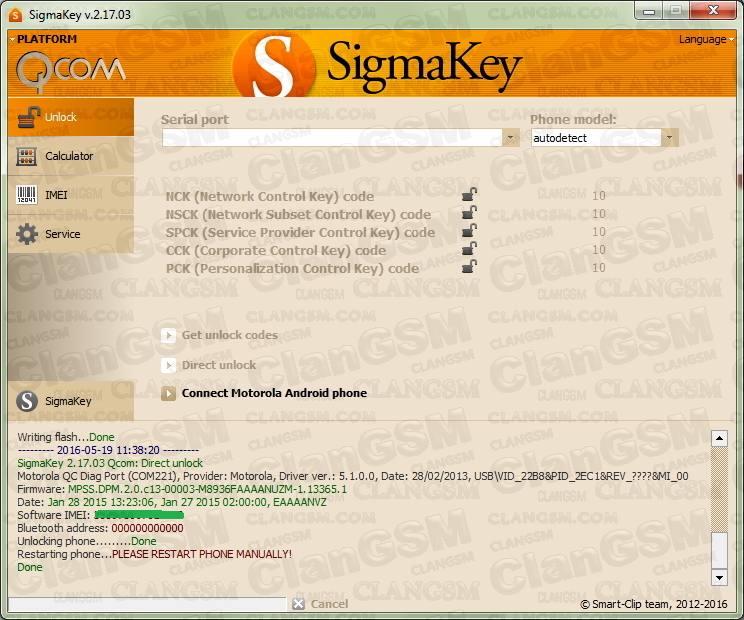Image resolution: width=744 pixels, height=620 pixels.
Task: Click the NCK attempts counter 10
Action: tap(599, 195)
